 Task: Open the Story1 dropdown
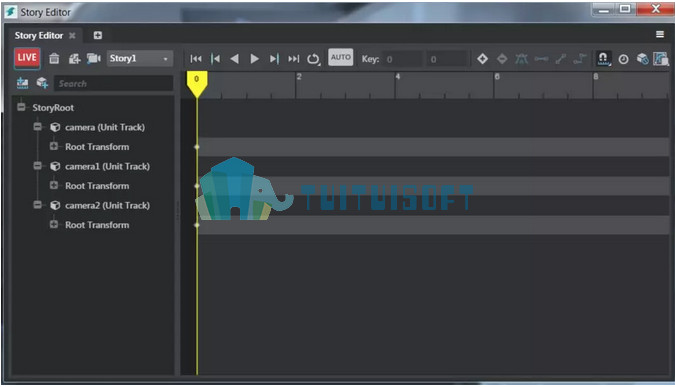140,59
